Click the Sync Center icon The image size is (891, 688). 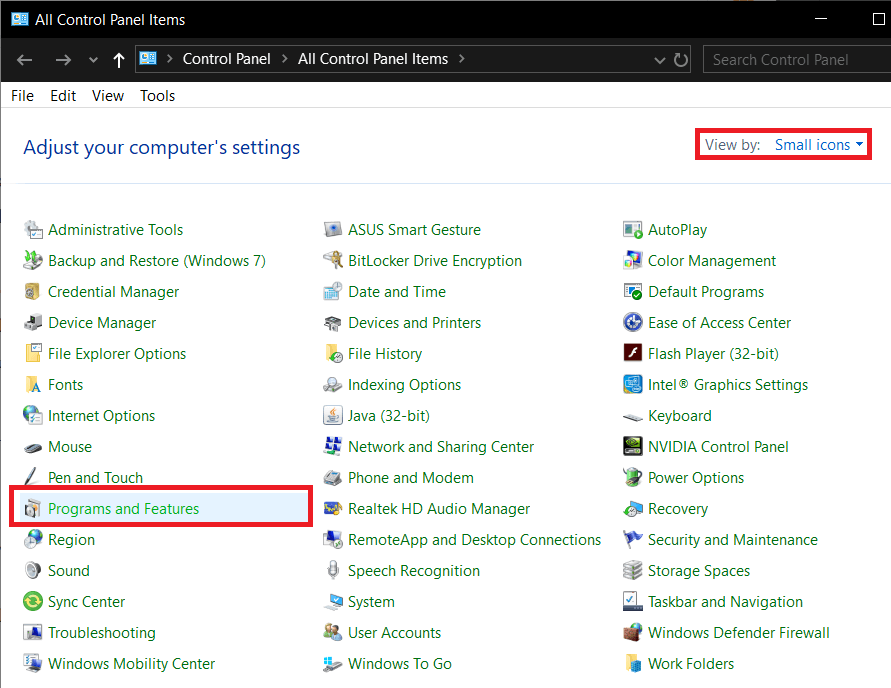click(x=33, y=602)
